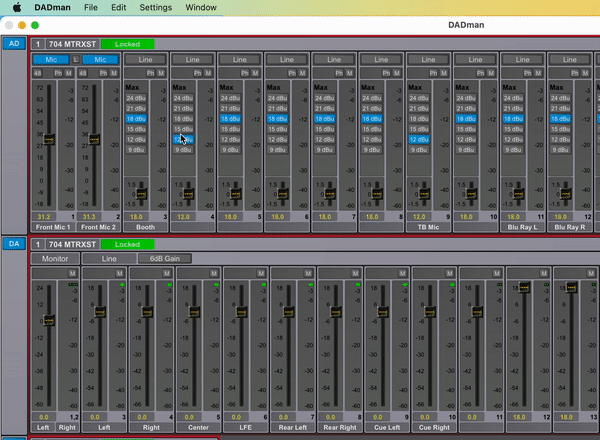Click TB Mic trim fader
Viewport: 600px width, 440px height.
point(424,194)
